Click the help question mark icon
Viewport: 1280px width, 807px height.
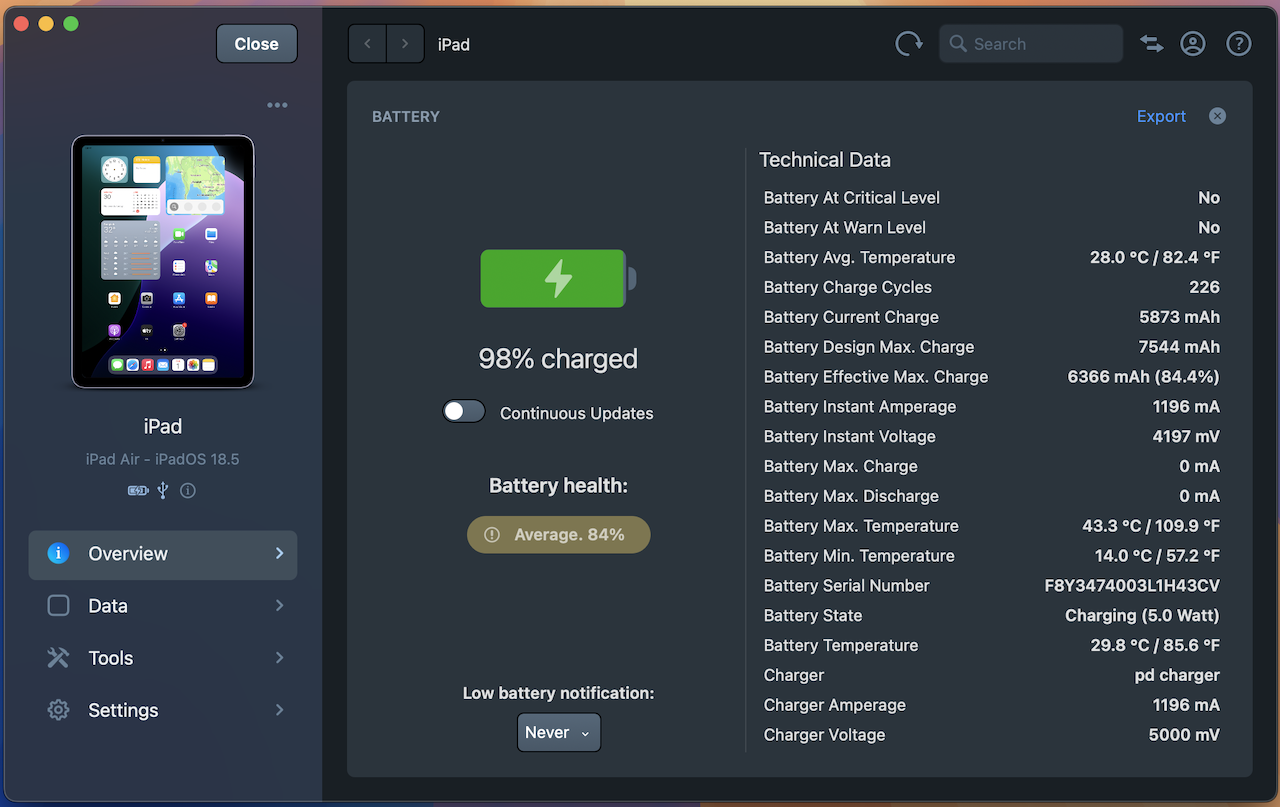1239,44
